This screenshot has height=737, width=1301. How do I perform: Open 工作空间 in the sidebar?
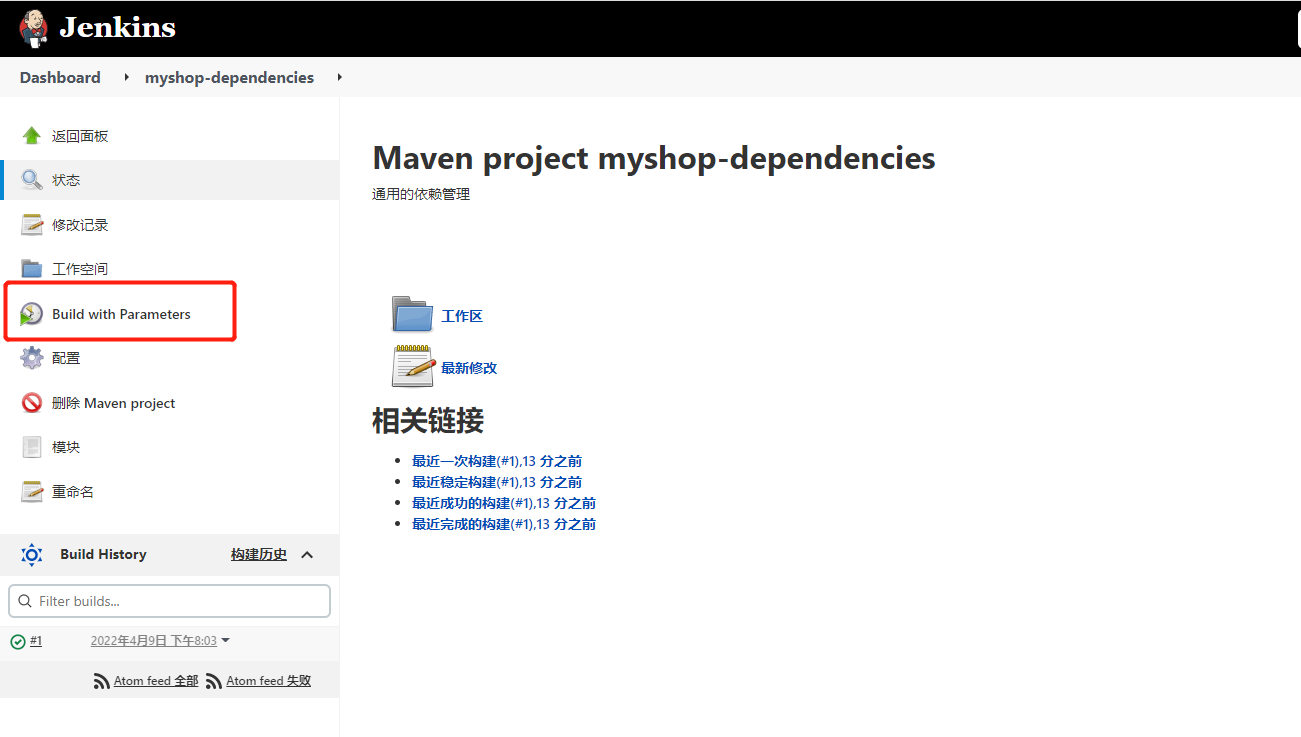pyautogui.click(x=80, y=269)
